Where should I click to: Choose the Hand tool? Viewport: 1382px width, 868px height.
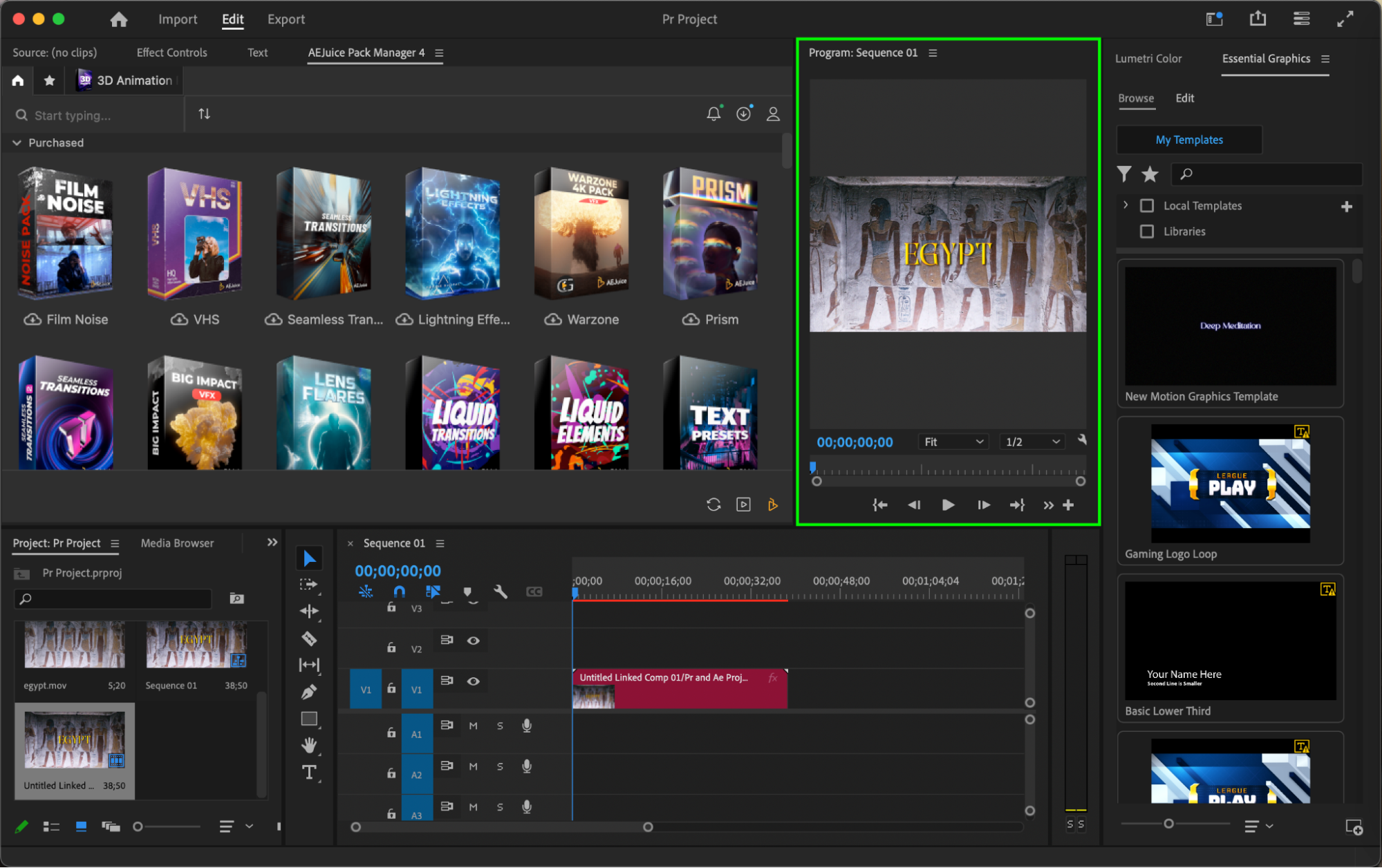(x=309, y=745)
